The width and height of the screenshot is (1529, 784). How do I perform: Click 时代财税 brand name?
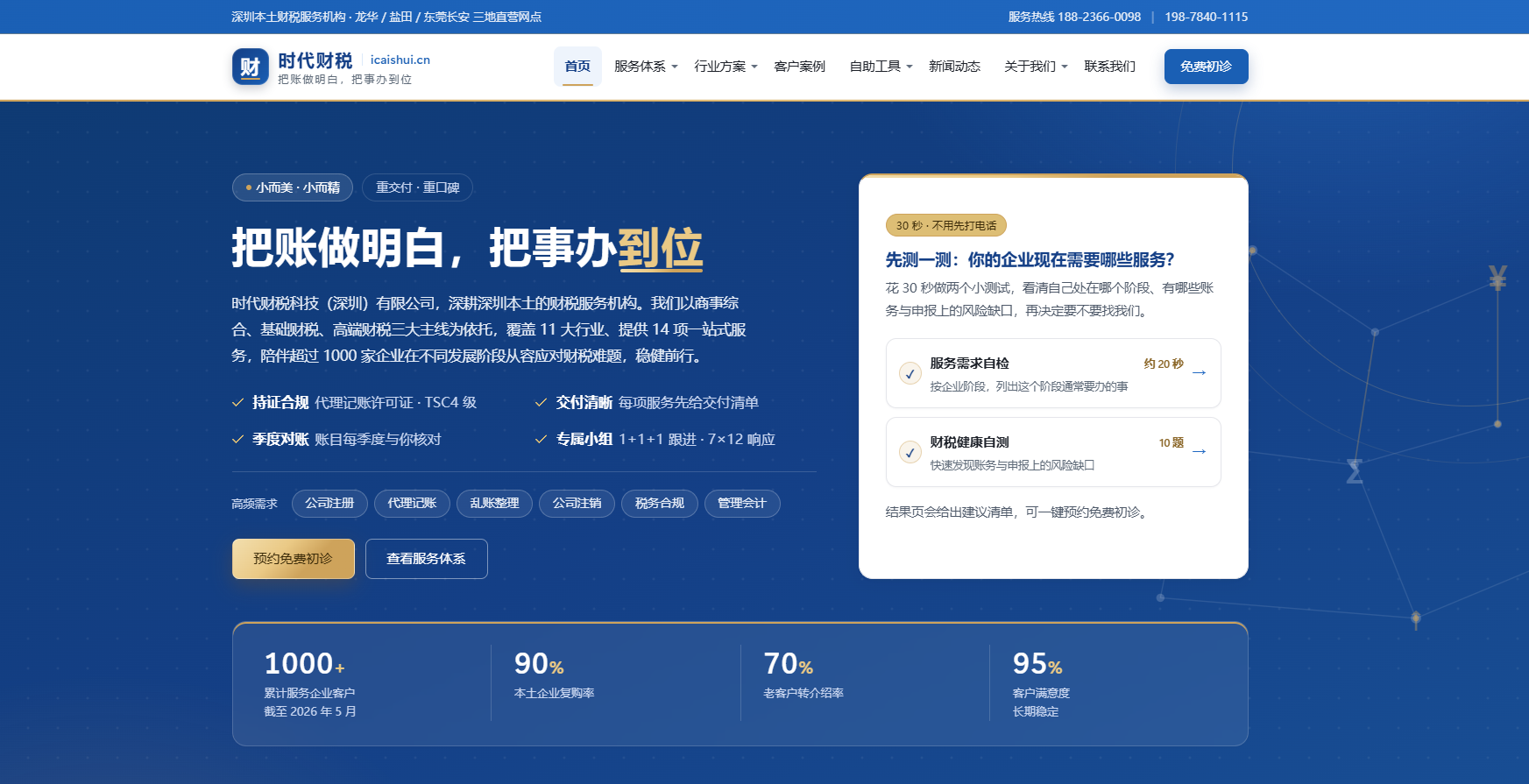click(x=315, y=60)
